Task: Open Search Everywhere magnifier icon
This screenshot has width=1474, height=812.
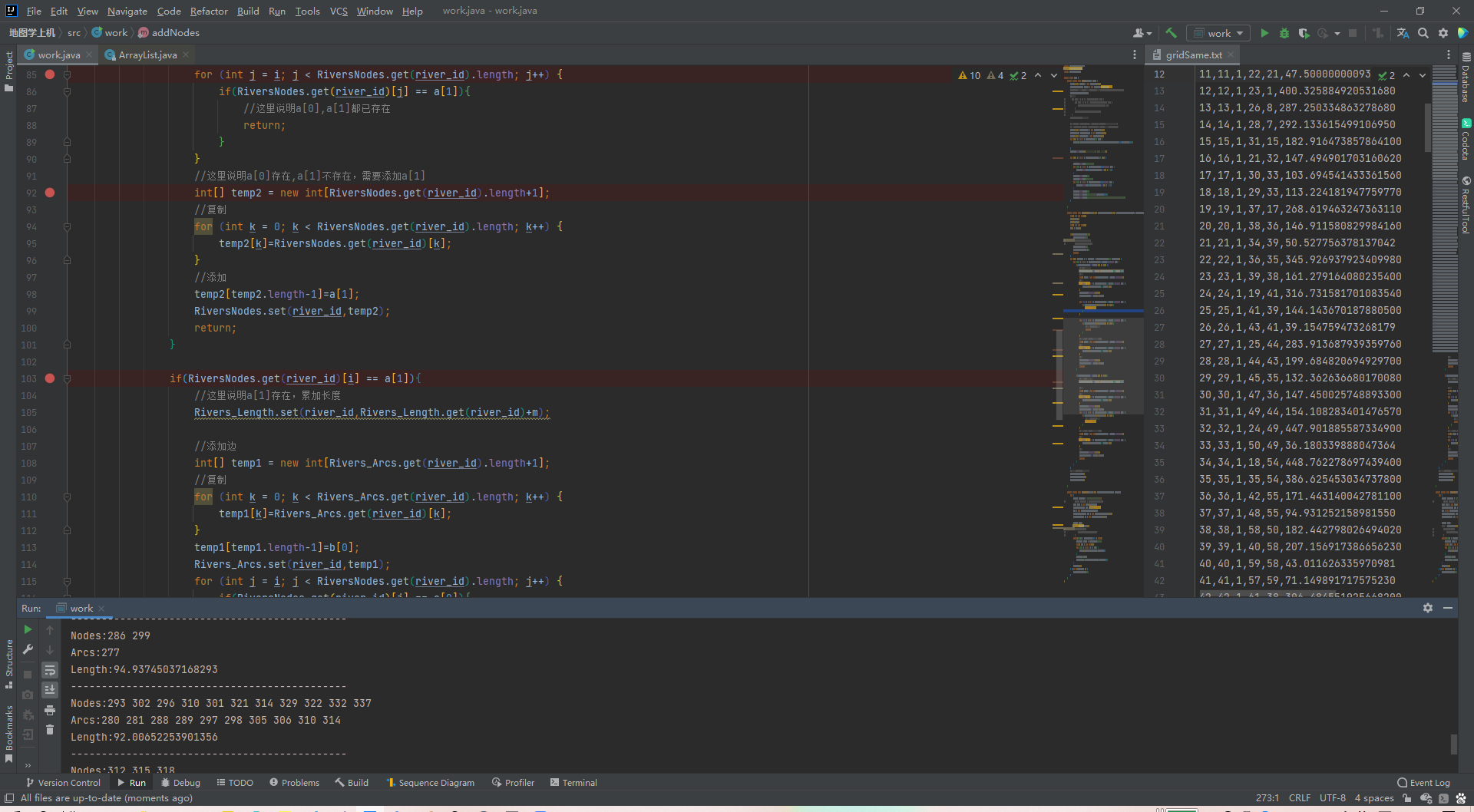Action: (x=1423, y=33)
